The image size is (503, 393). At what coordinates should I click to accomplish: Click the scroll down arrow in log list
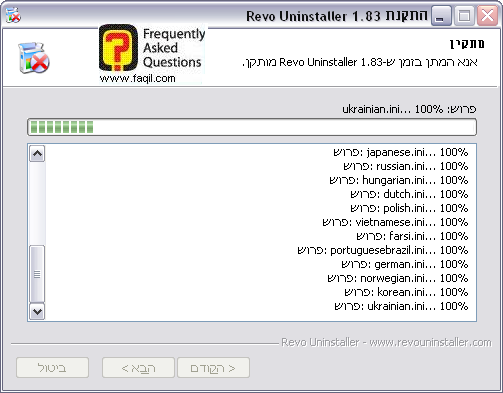37,312
